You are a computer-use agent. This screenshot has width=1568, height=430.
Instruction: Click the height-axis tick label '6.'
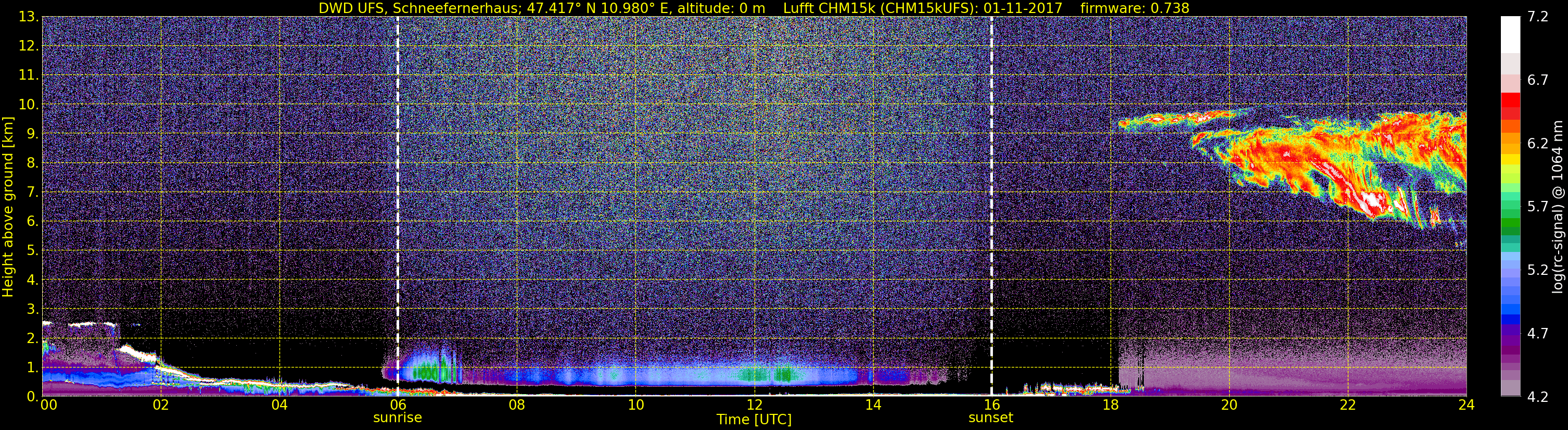tap(33, 222)
